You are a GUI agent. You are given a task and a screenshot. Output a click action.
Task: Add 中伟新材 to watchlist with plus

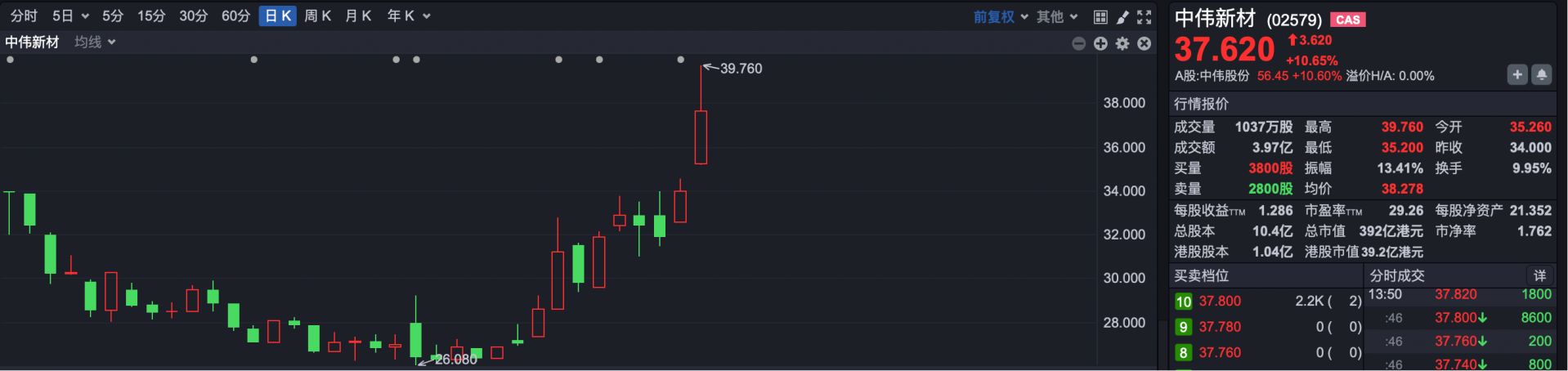click(x=1517, y=75)
